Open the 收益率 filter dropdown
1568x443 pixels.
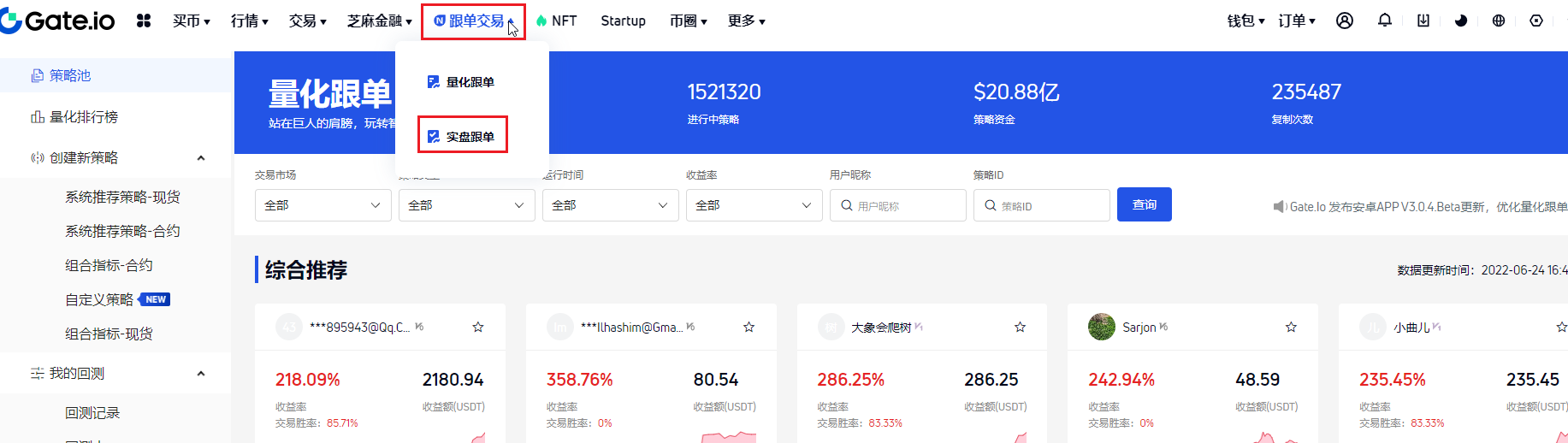point(754,205)
